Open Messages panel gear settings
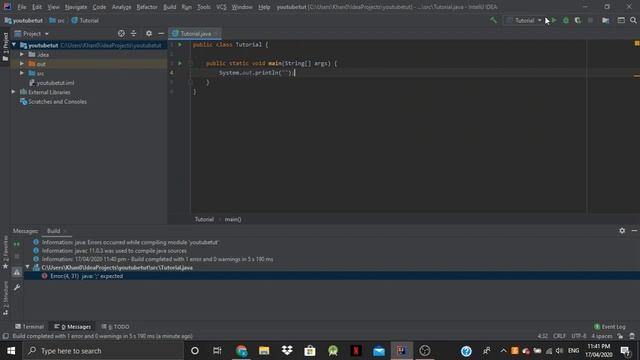 (x=622, y=231)
